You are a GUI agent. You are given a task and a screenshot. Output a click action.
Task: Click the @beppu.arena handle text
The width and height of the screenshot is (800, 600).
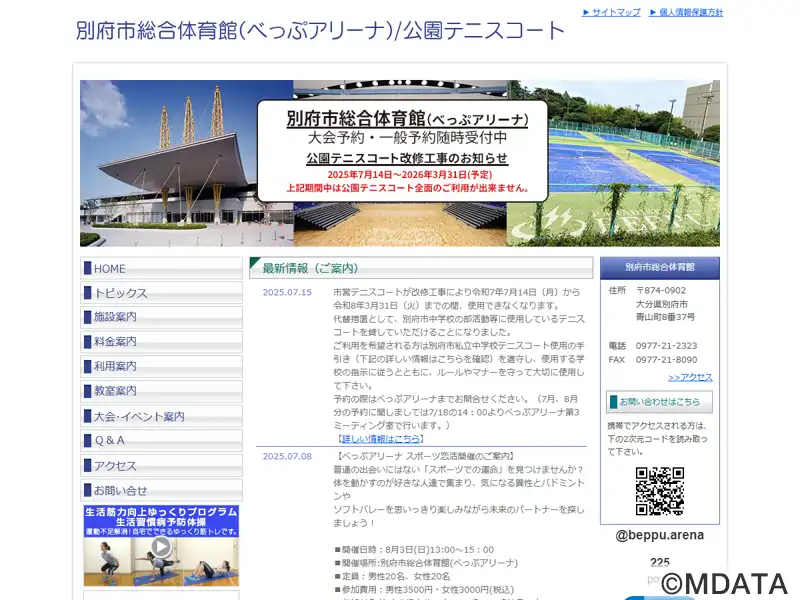coord(660,535)
